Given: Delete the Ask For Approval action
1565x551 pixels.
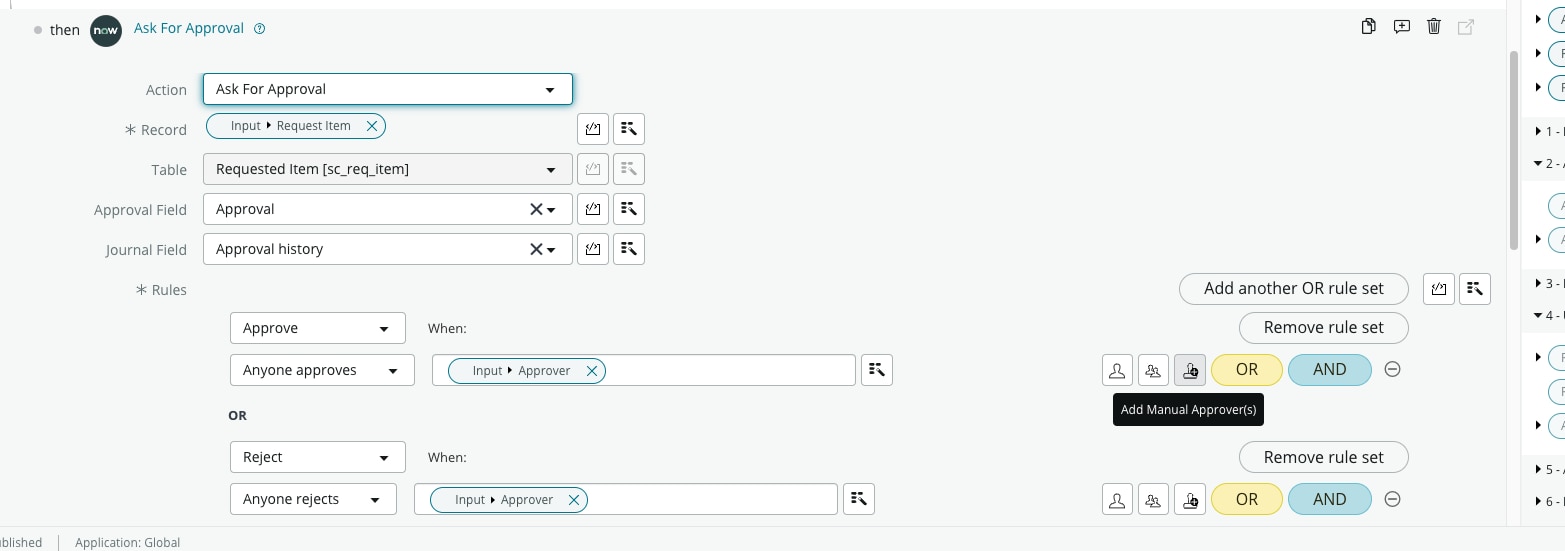Looking at the screenshot, I should click(x=1433, y=27).
